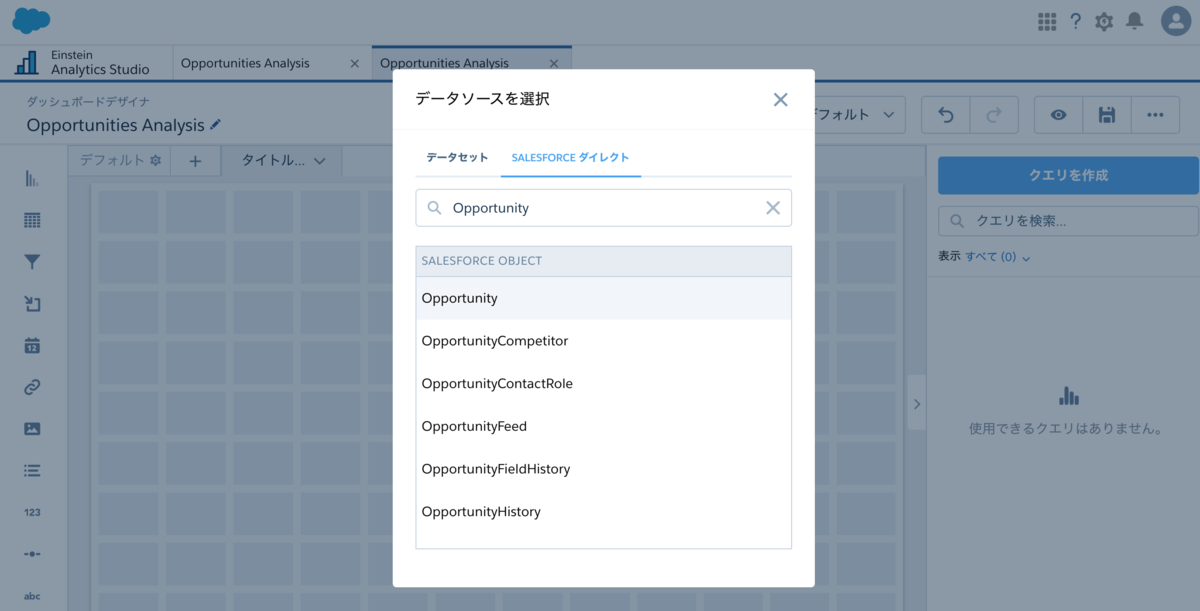1200x611 pixels.
Task: Save the dashboard with the save icon
Action: (1106, 115)
